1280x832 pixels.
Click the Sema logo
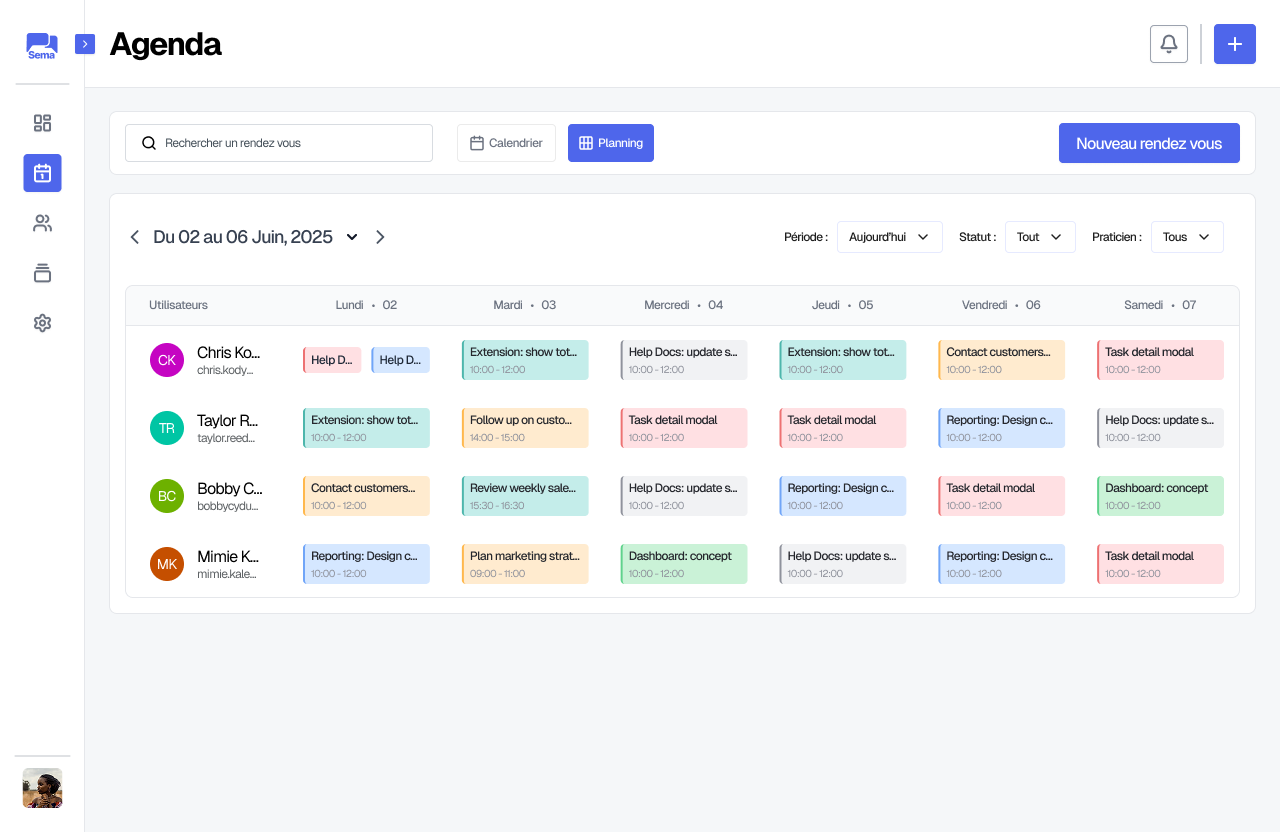click(42, 46)
